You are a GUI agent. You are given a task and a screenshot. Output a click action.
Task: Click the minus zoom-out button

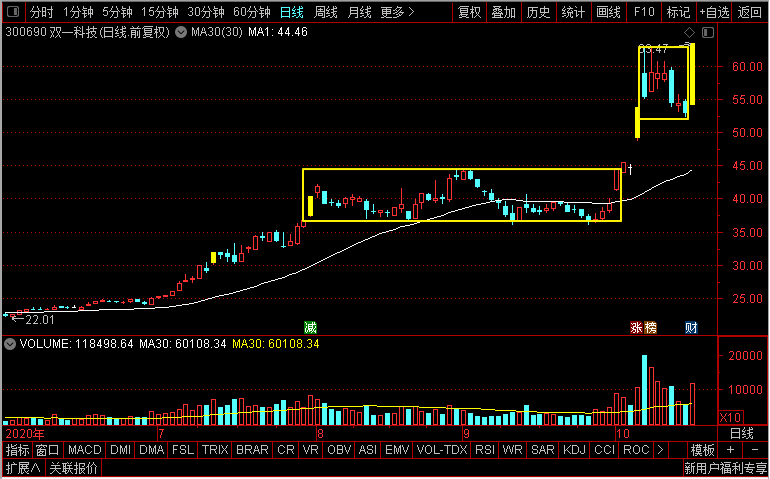pyautogui.click(x=755, y=450)
